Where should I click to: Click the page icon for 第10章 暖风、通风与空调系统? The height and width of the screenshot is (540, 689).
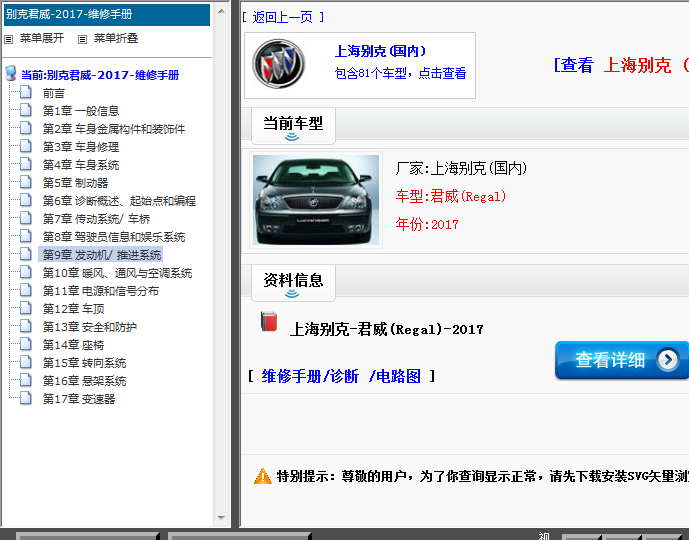coord(26,272)
